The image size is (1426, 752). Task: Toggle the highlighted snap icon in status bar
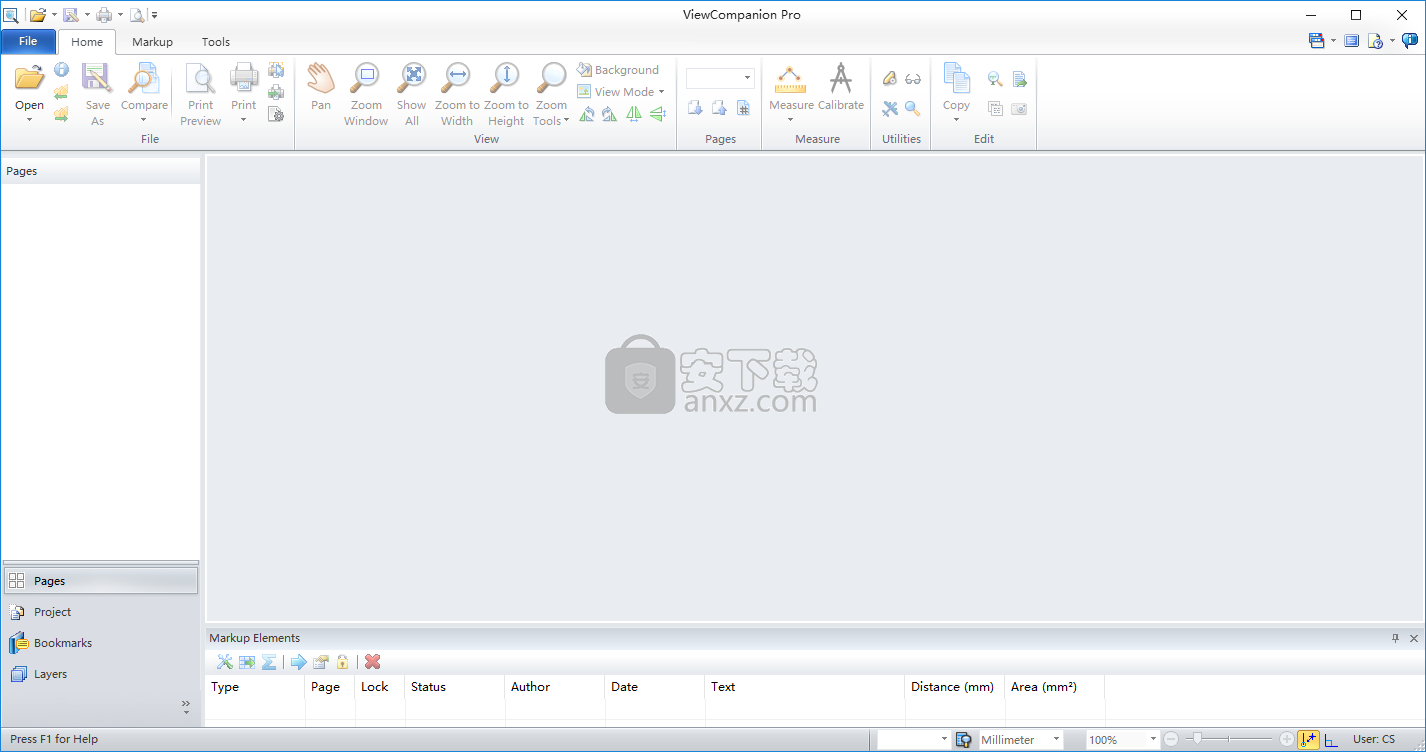coord(1308,739)
